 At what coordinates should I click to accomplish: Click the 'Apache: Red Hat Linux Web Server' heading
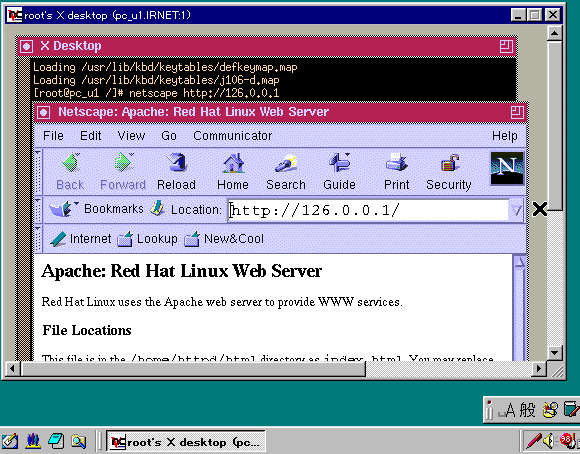pos(182,271)
